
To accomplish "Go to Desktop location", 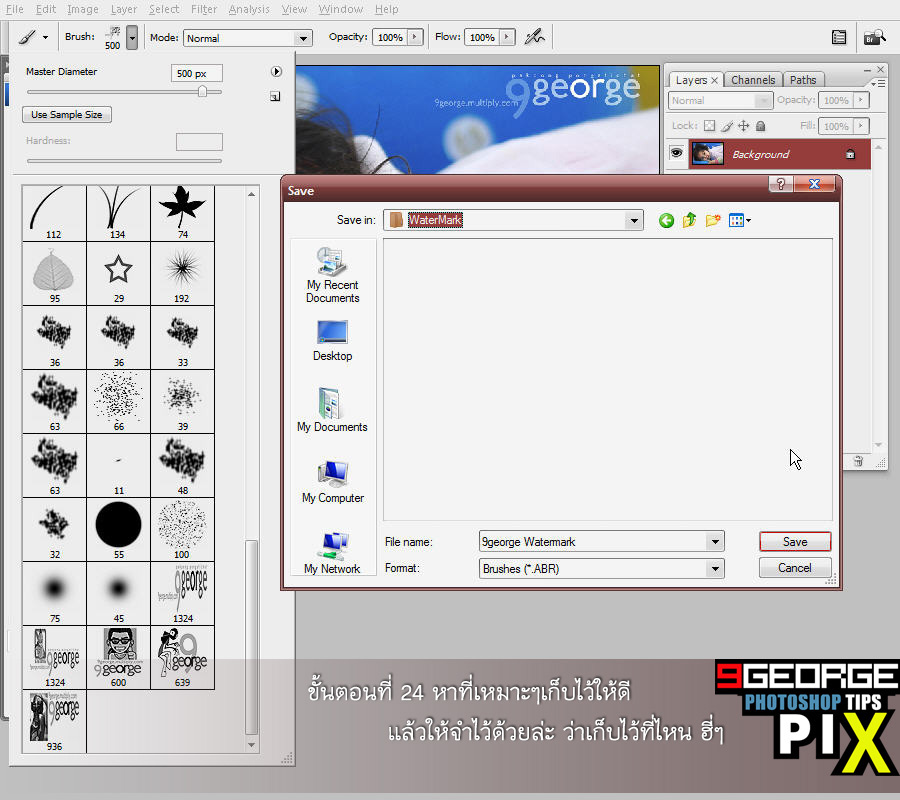I will coord(332,341).
